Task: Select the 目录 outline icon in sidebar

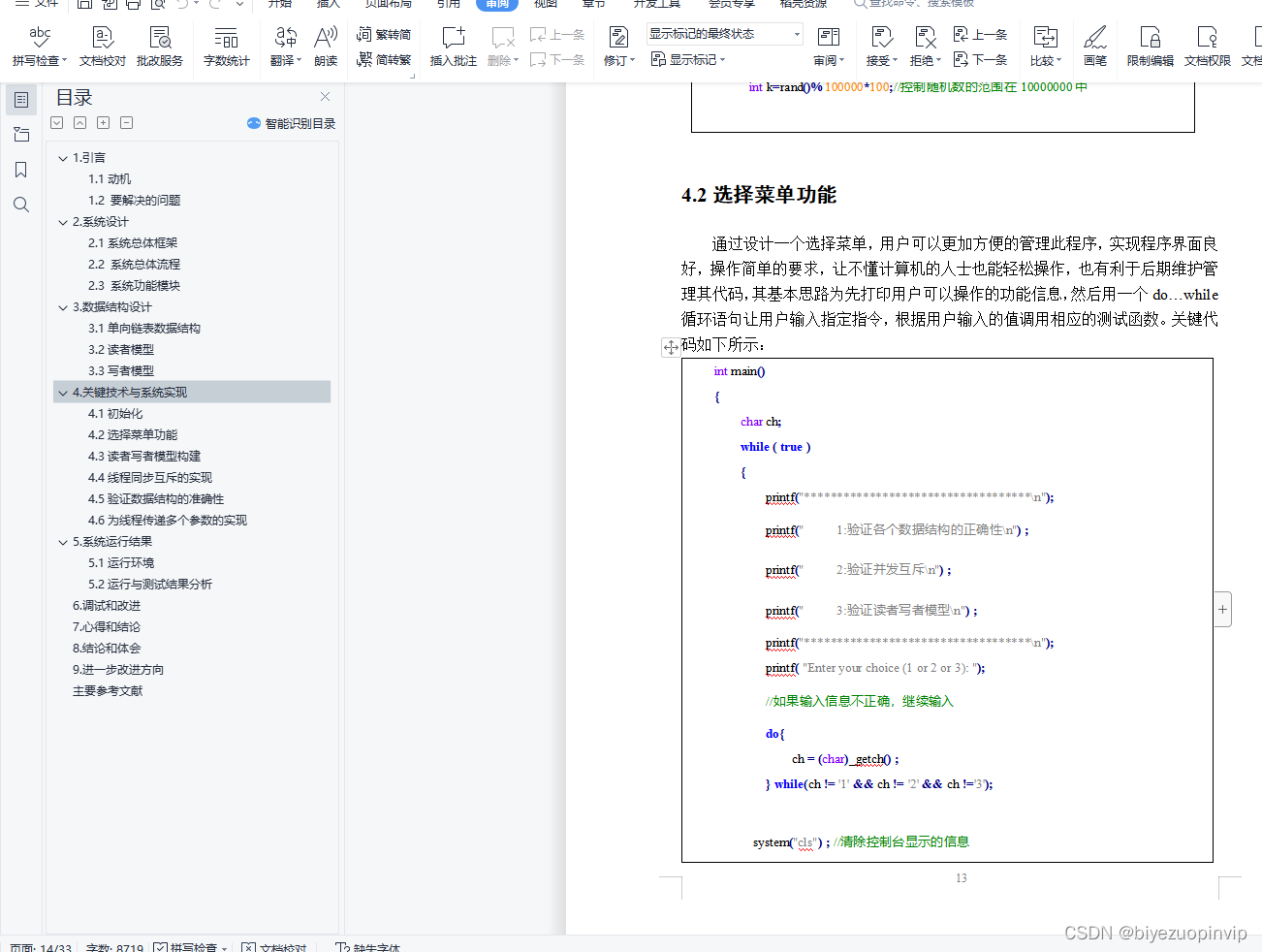Action: [x=21, y=100]
